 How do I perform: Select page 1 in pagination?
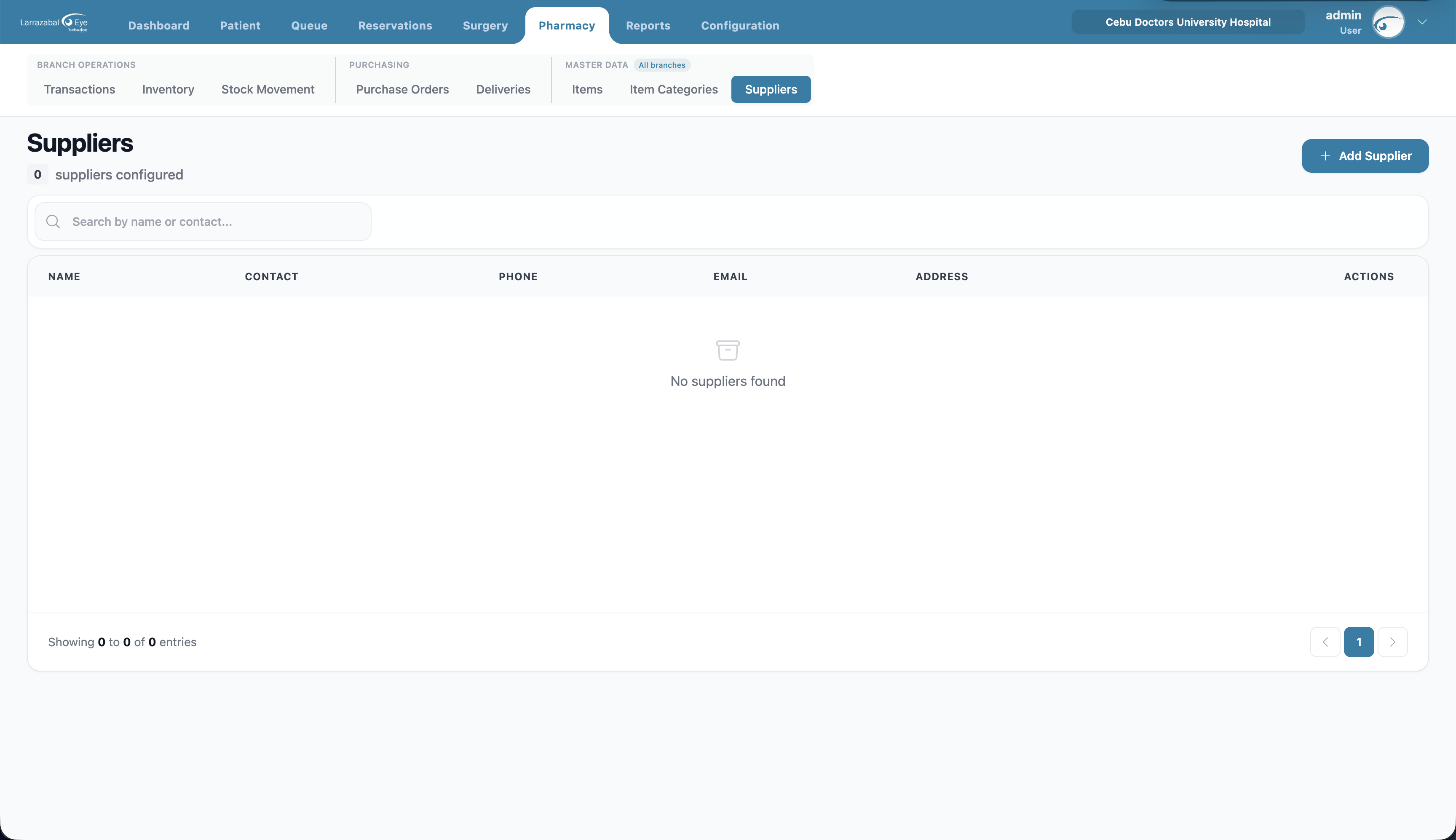(1359, 642)
